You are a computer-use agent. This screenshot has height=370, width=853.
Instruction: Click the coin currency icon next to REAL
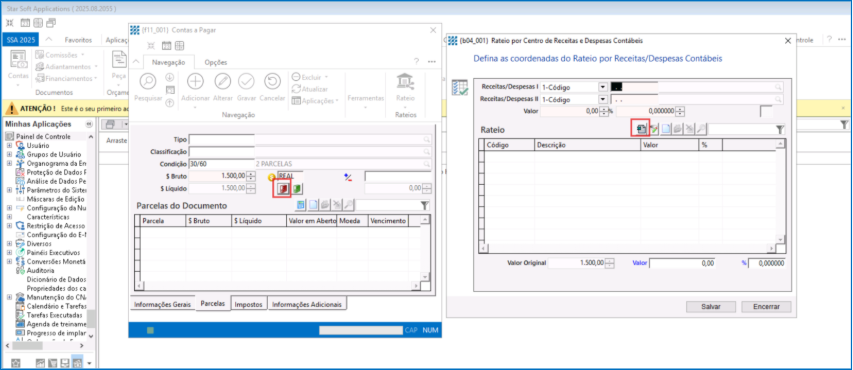point(271,176)
